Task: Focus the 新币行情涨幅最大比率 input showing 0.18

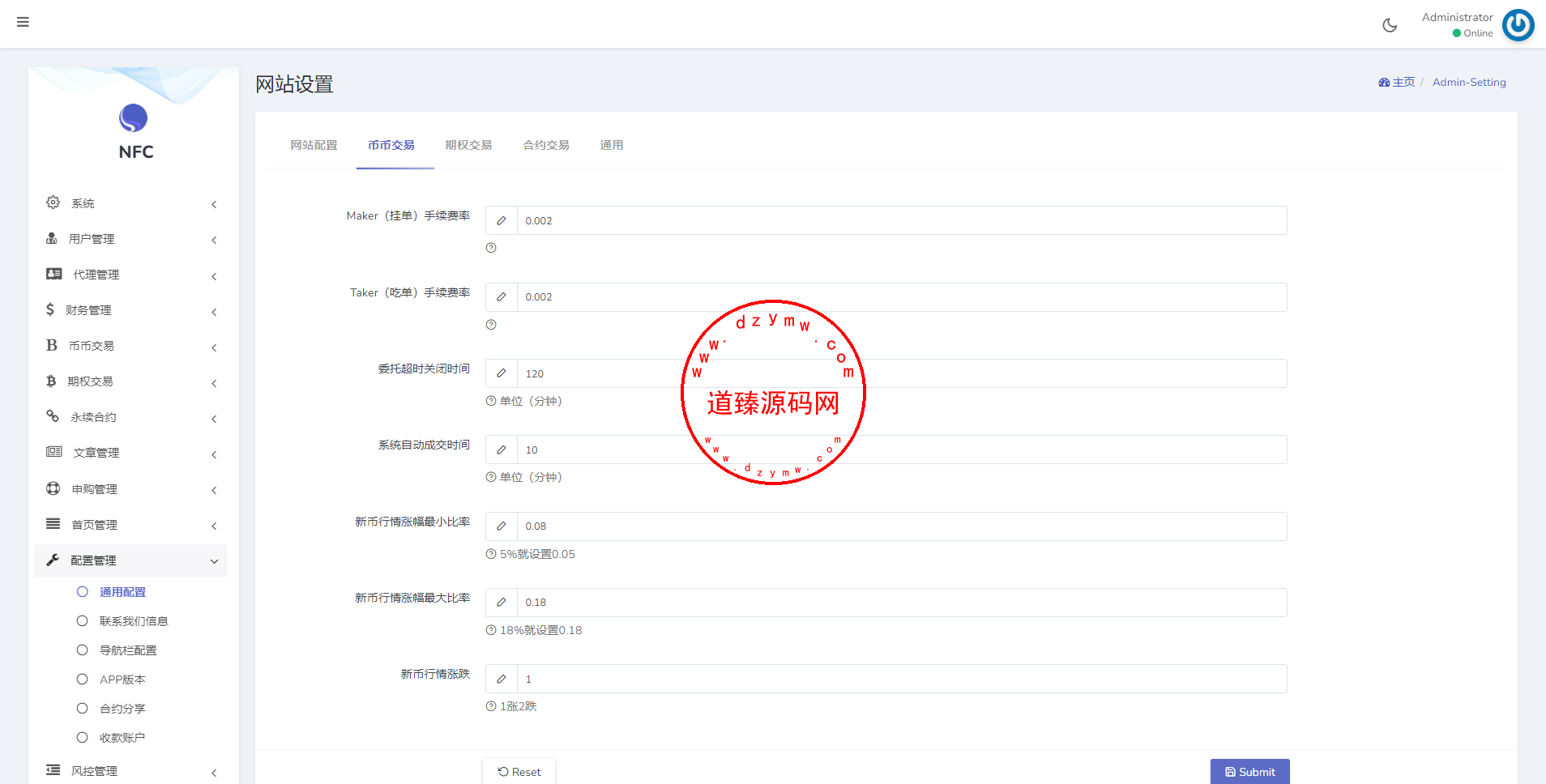Action: coord(902,603)
